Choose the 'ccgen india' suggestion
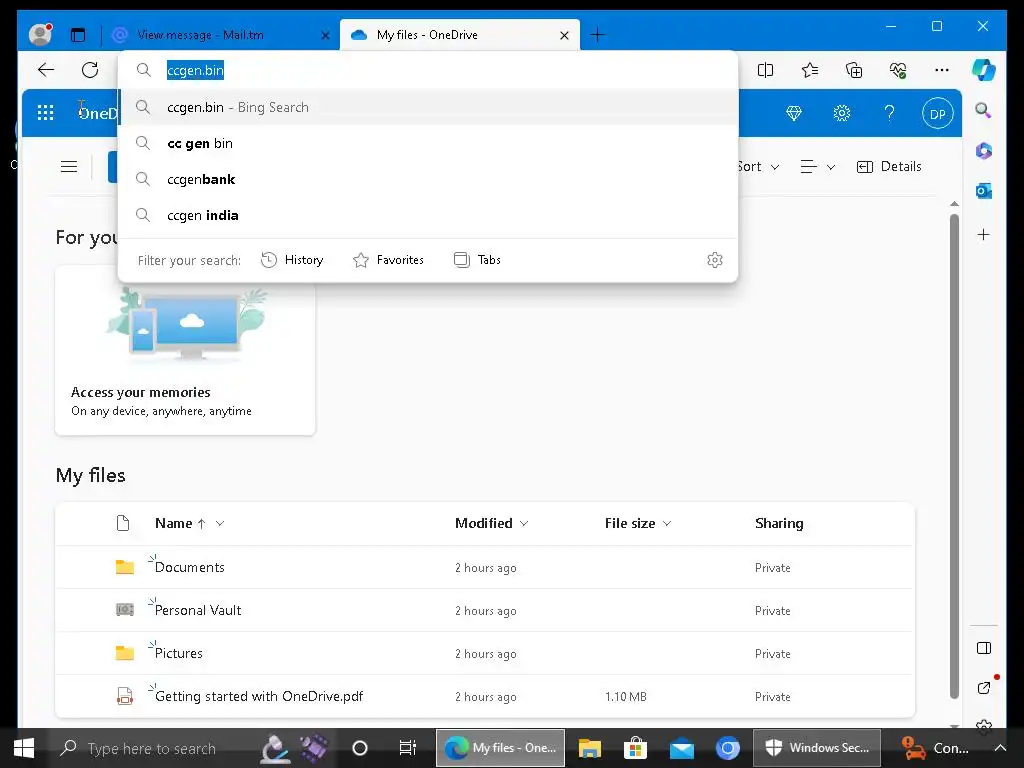Viewport: 1024px width, 768px height. tap(428, 215)
